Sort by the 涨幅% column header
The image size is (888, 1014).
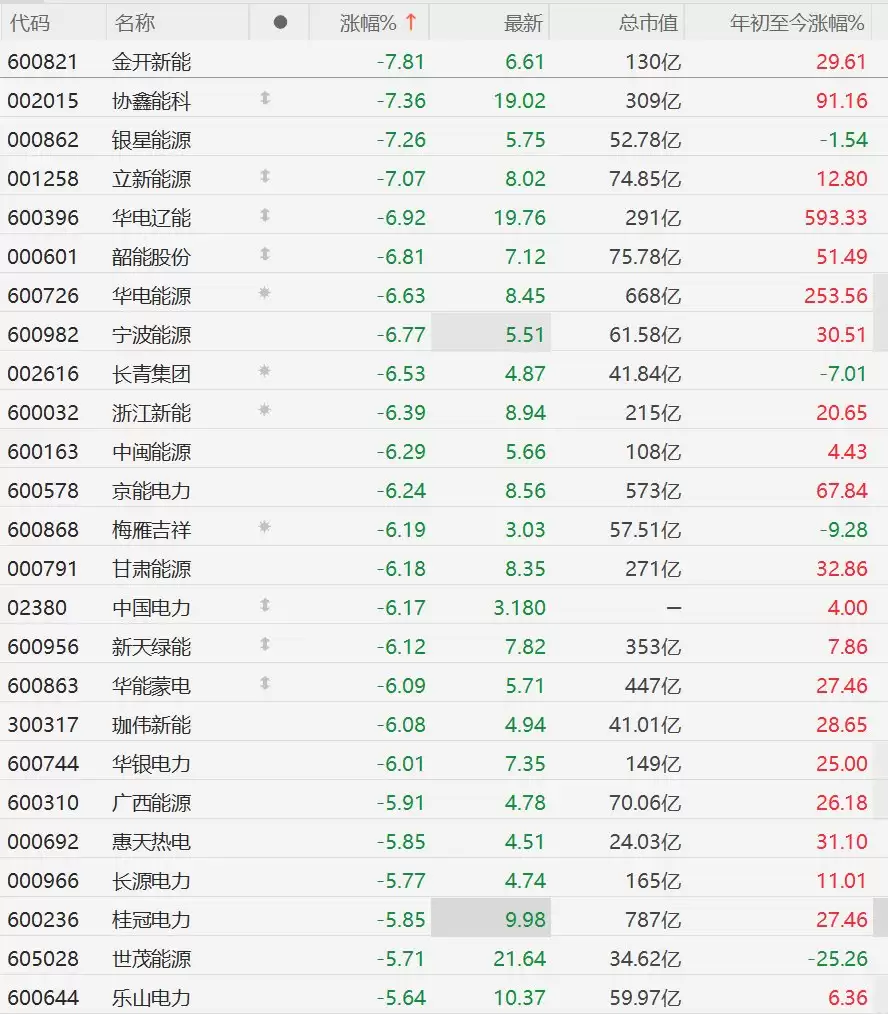367,23
